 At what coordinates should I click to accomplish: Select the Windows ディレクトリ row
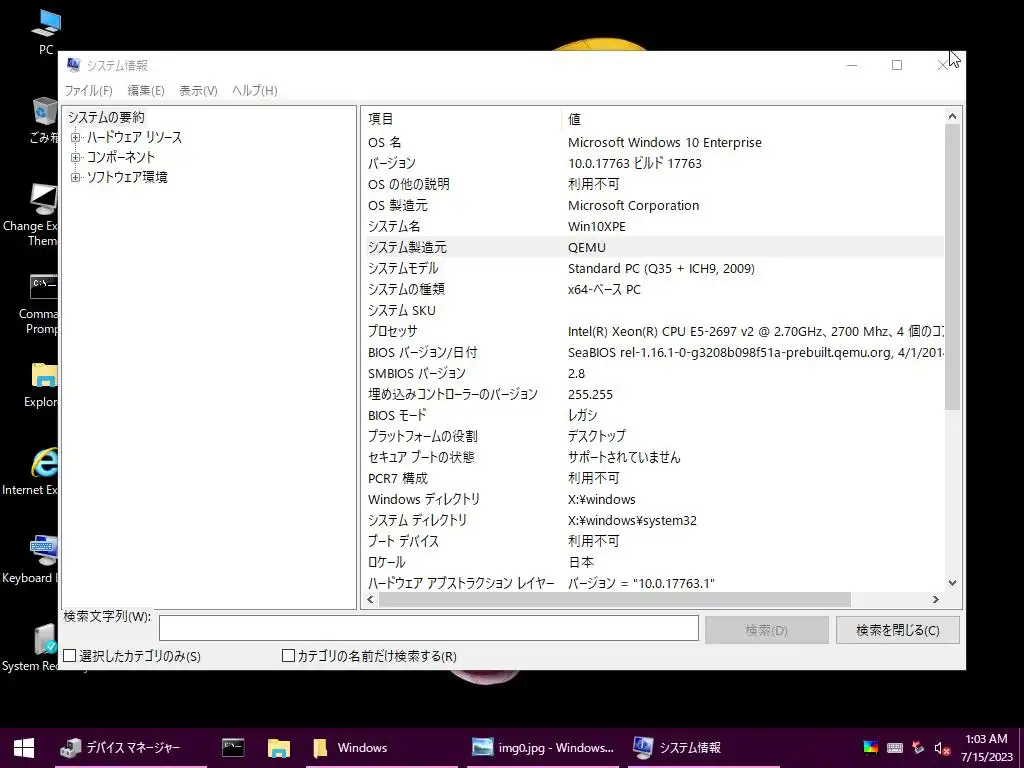pyautogui.click(x=653, y=500)
